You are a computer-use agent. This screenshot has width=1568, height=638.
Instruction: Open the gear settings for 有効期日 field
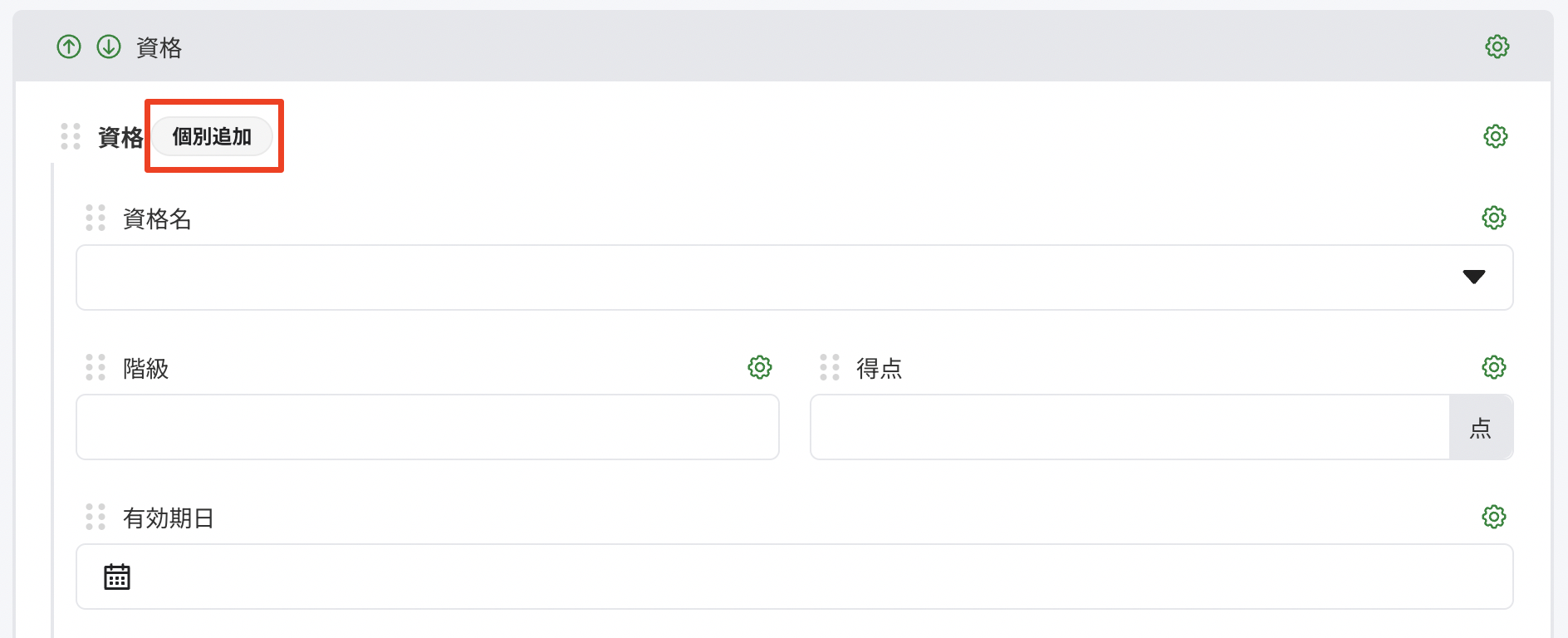click(x=1494, y=517)
